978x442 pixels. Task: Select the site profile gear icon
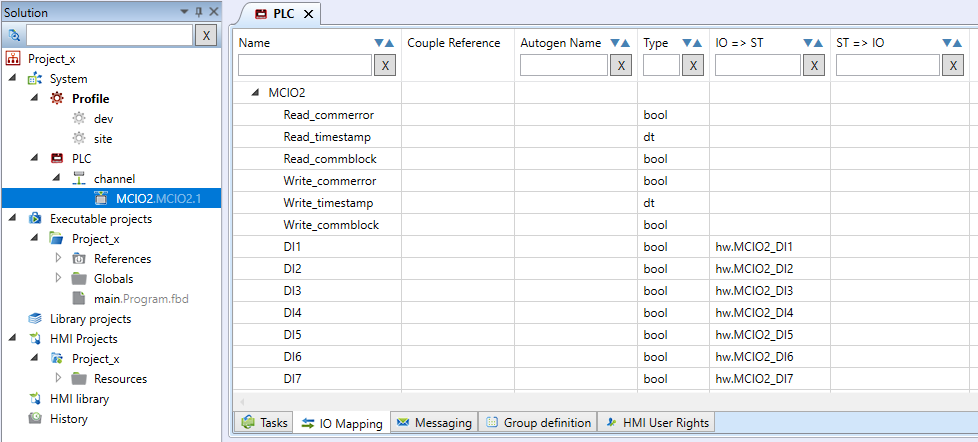[x=79, y=138]
